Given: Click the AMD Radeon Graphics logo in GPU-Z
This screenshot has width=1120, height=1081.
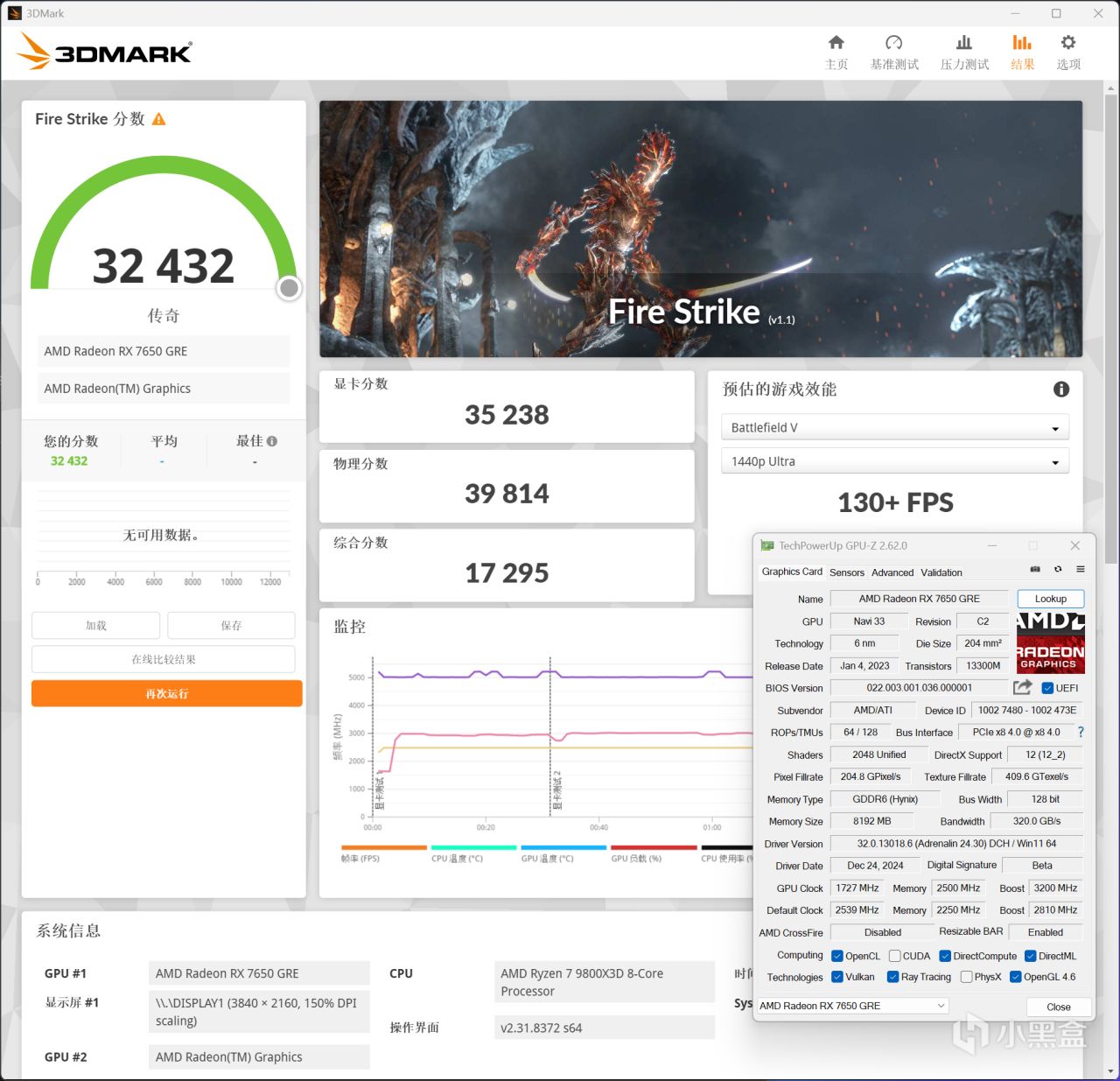Looking at the screenshot, I should coord(1051,643).
